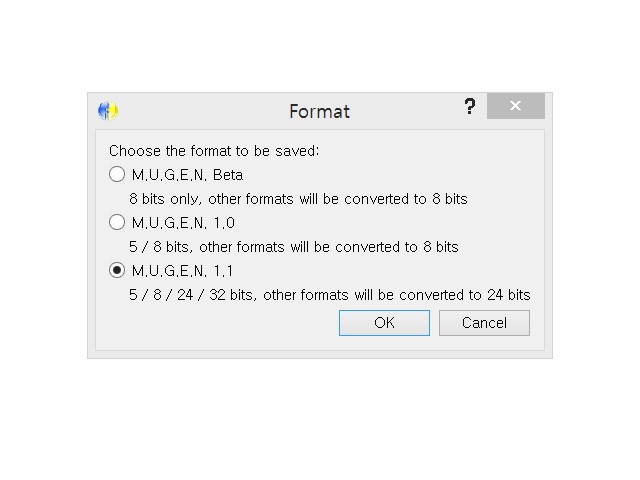Viewport: 640px width, 480px height.
Task: Close the Format dialog with X
Action: click(516, 106)
